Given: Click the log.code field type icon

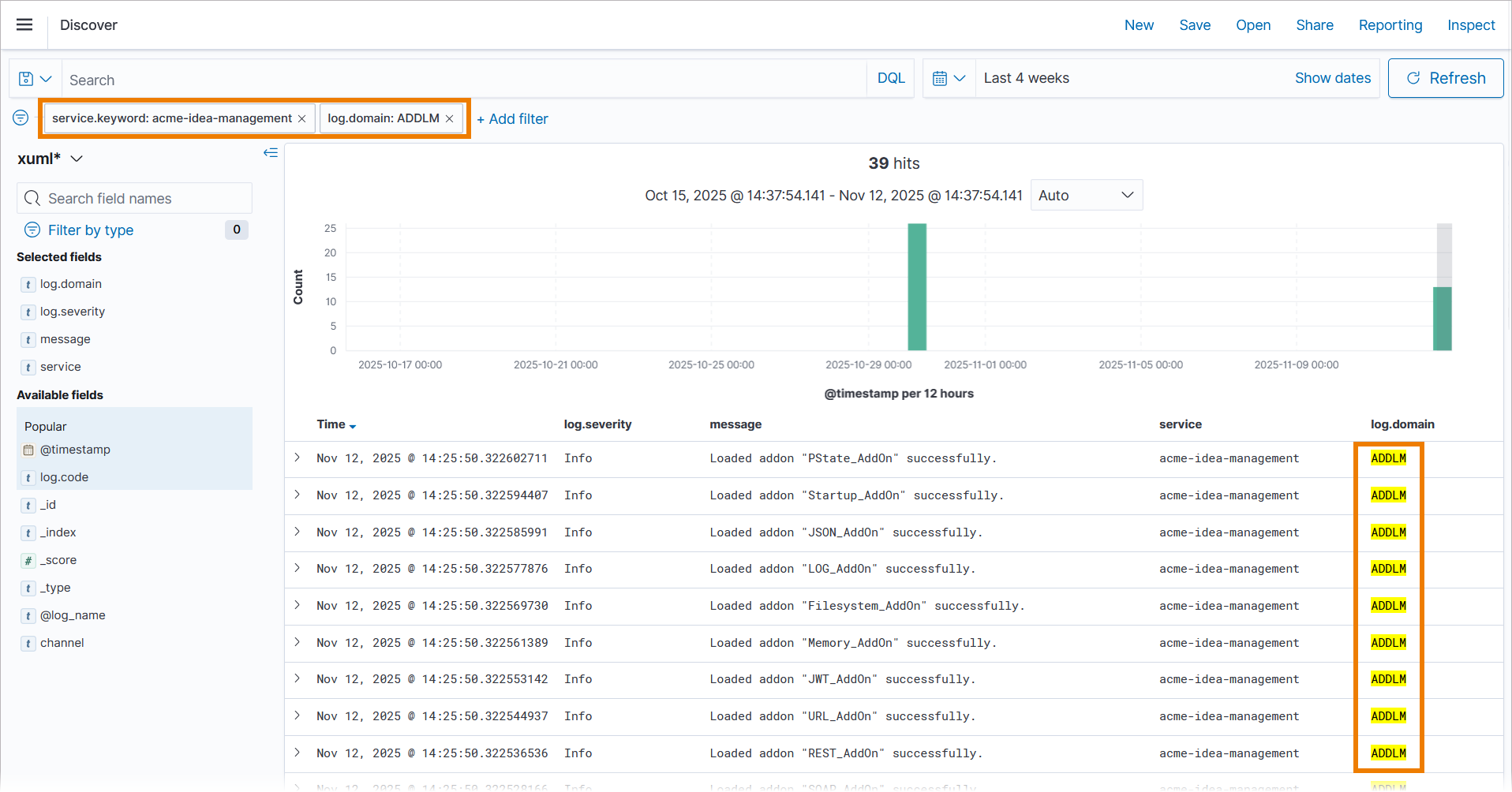Looking at the screenshot, I should pyautogui.click(x=28, y=478).
